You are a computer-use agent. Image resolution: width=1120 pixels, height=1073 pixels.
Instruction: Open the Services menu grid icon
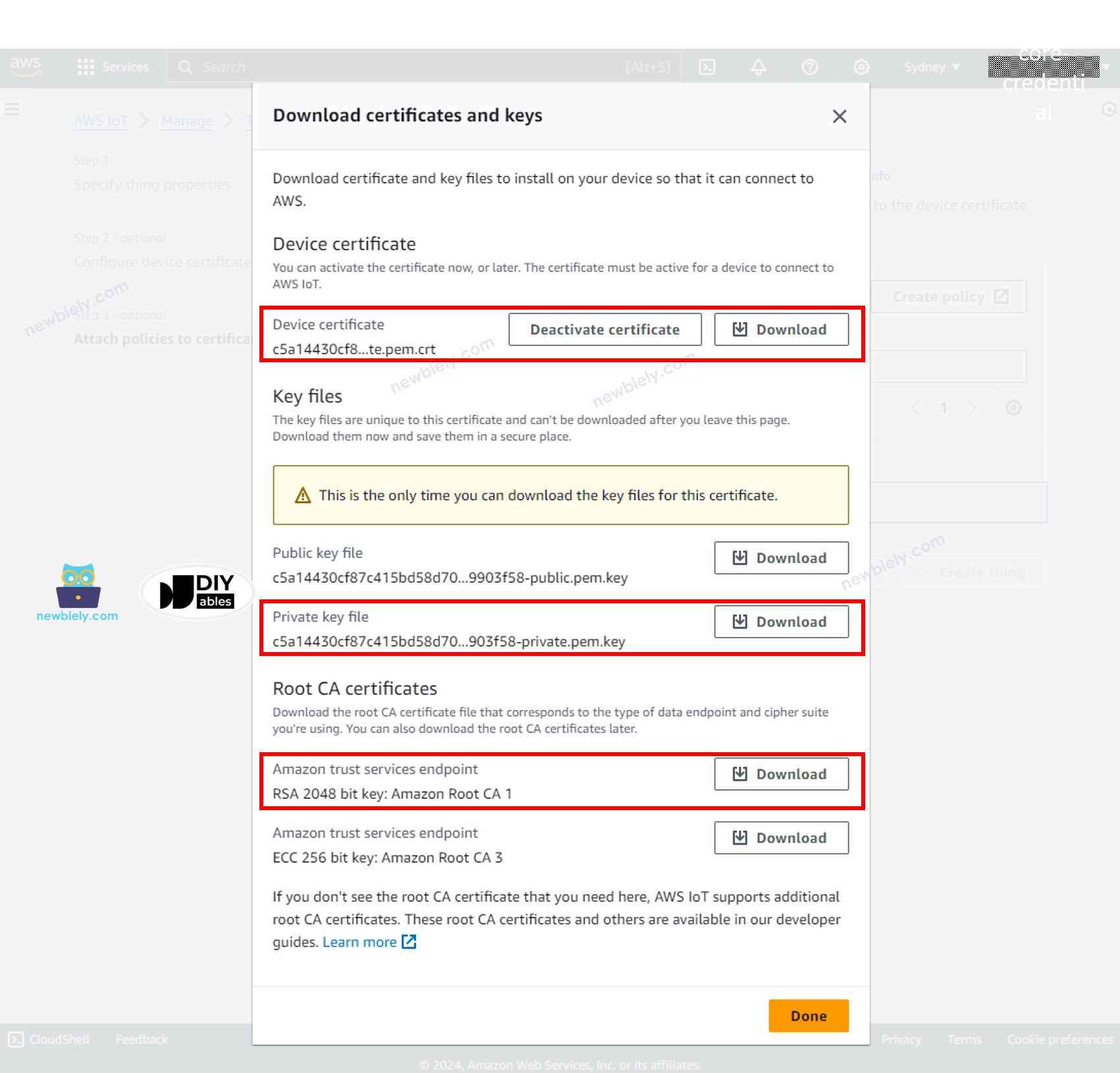pos(86,67)
